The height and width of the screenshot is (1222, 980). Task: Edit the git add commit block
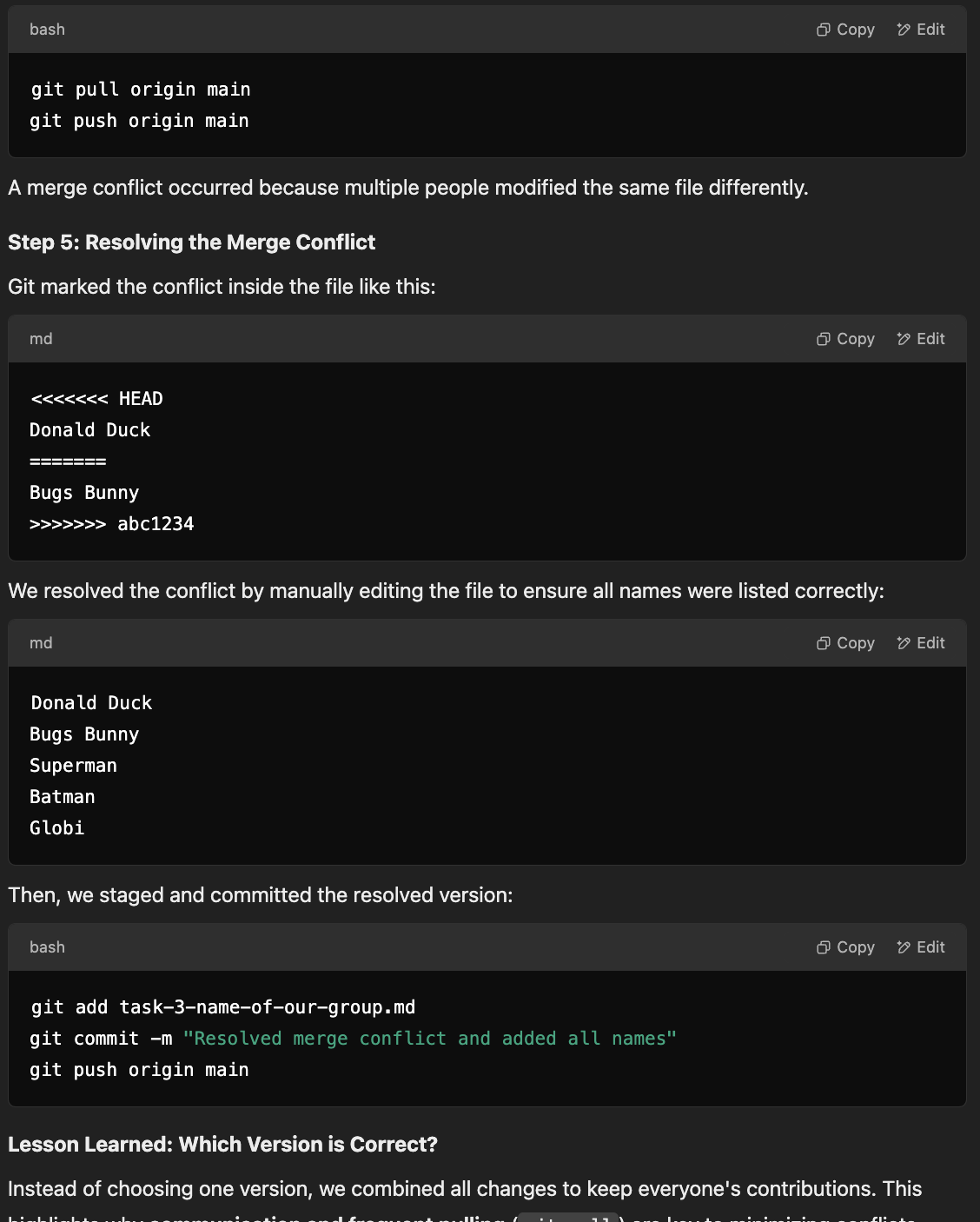pyautogui.click(x=921, y=947)
